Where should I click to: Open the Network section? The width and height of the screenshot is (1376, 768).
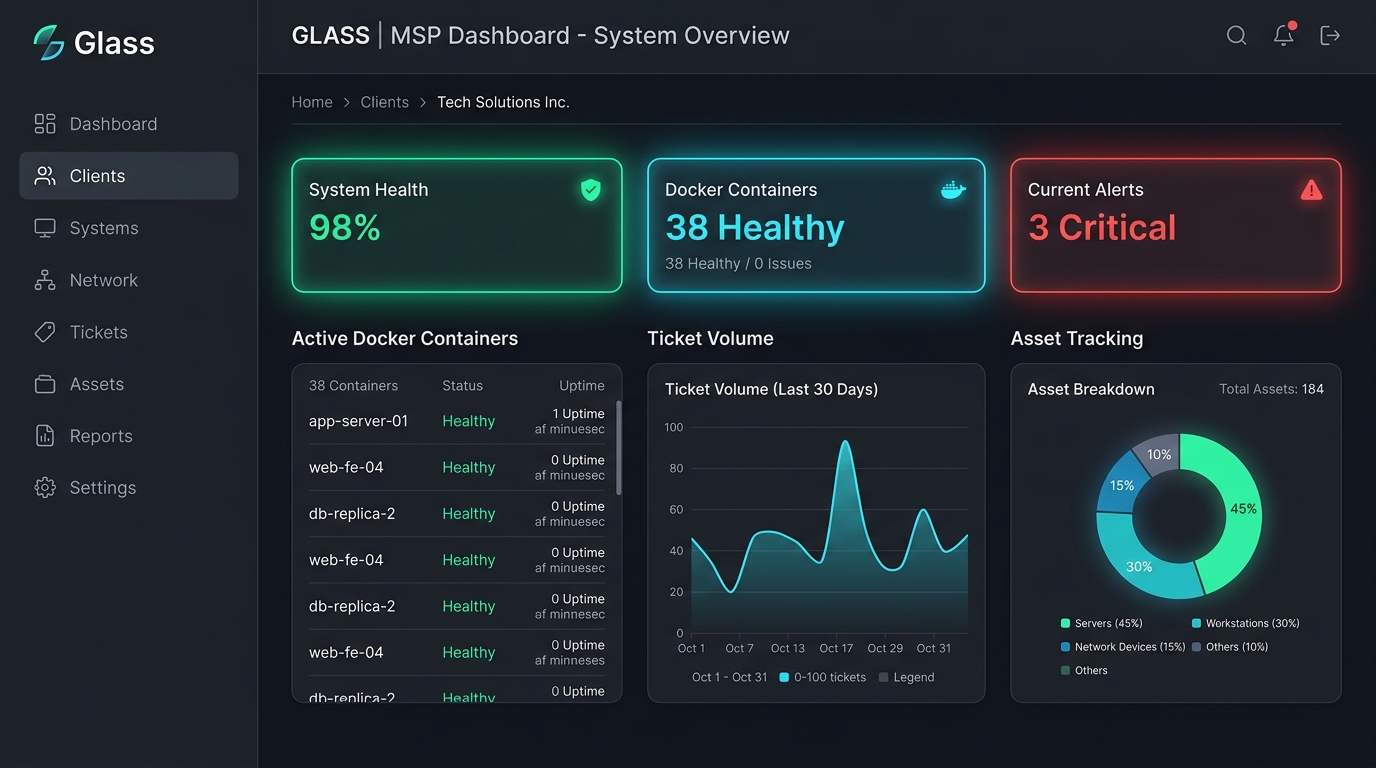[x=129, y=280]
